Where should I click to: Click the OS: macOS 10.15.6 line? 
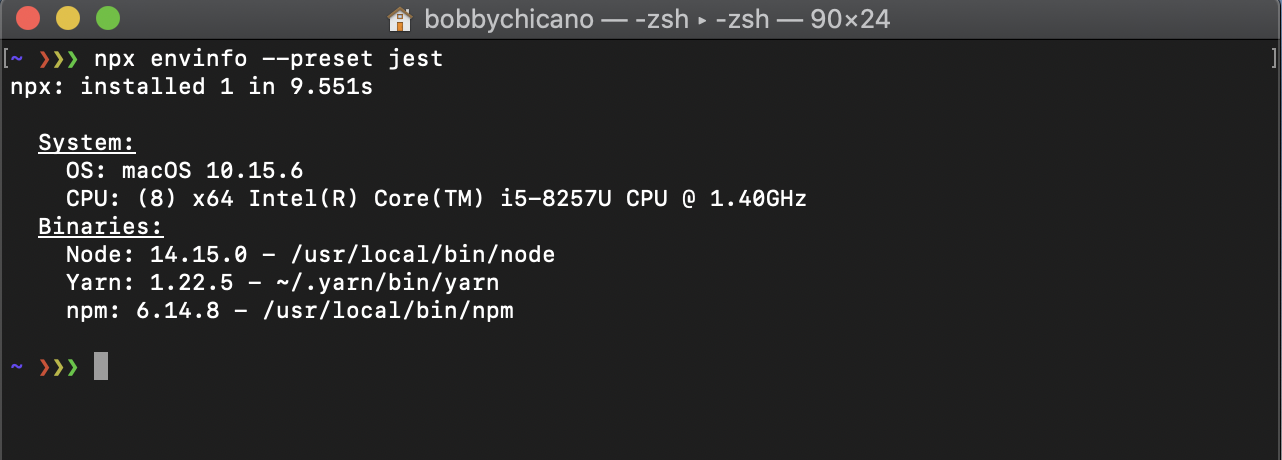(185, 171)
